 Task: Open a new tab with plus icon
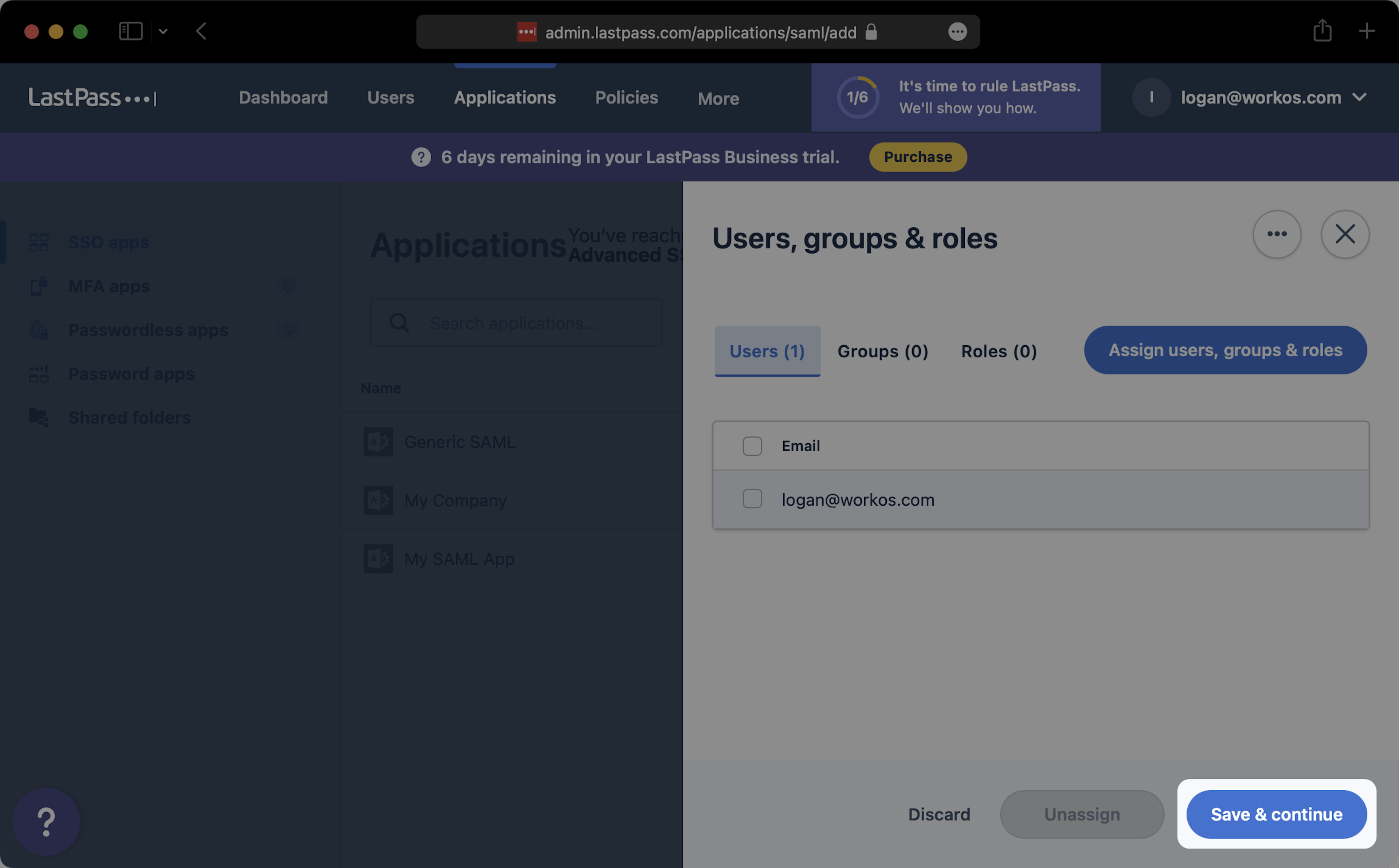(x=1366, y=31)
